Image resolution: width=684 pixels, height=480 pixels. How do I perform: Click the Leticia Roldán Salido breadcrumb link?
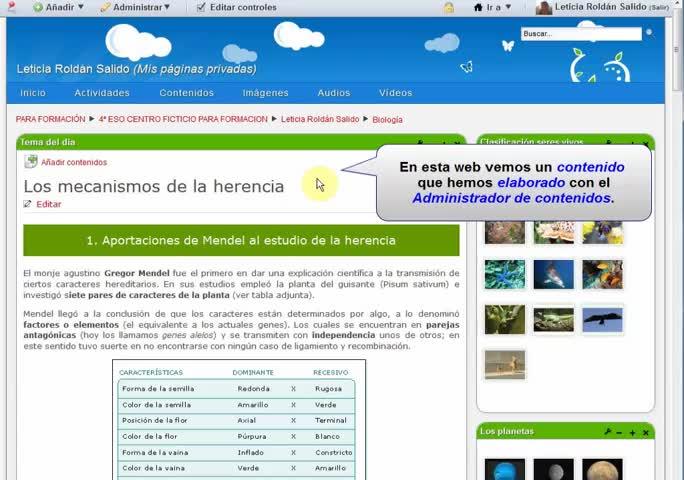click(320, 119)
